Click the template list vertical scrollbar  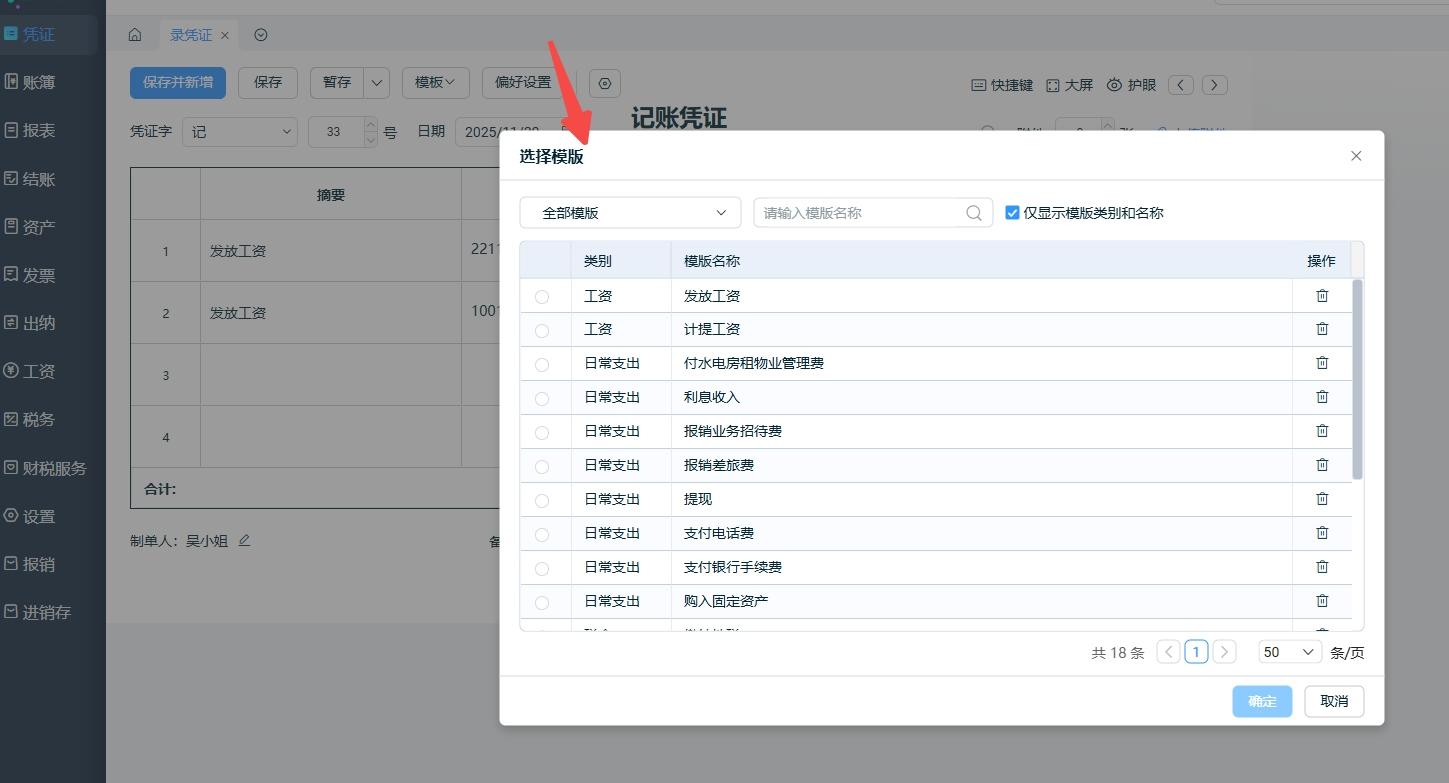click(1357, 379)
